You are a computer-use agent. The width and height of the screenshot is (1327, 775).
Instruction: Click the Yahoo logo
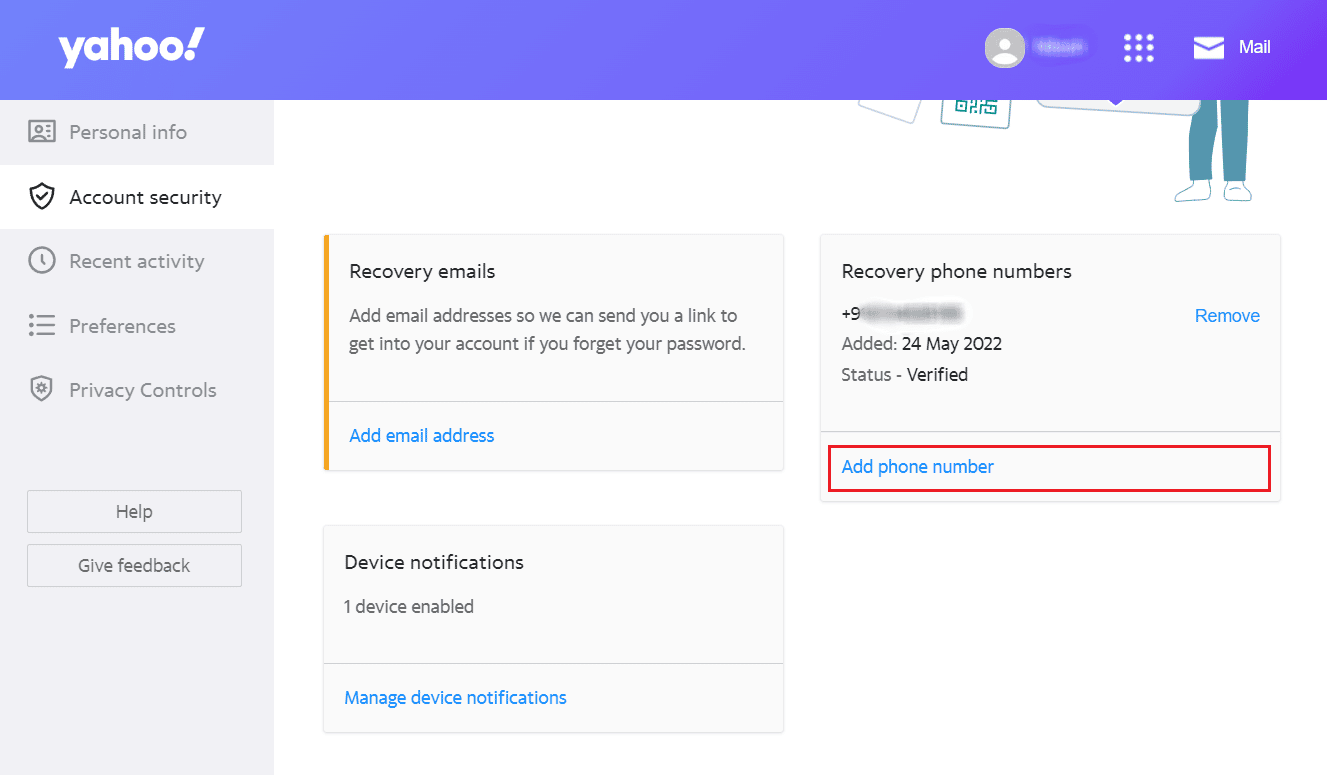click(x=130, y=45)
